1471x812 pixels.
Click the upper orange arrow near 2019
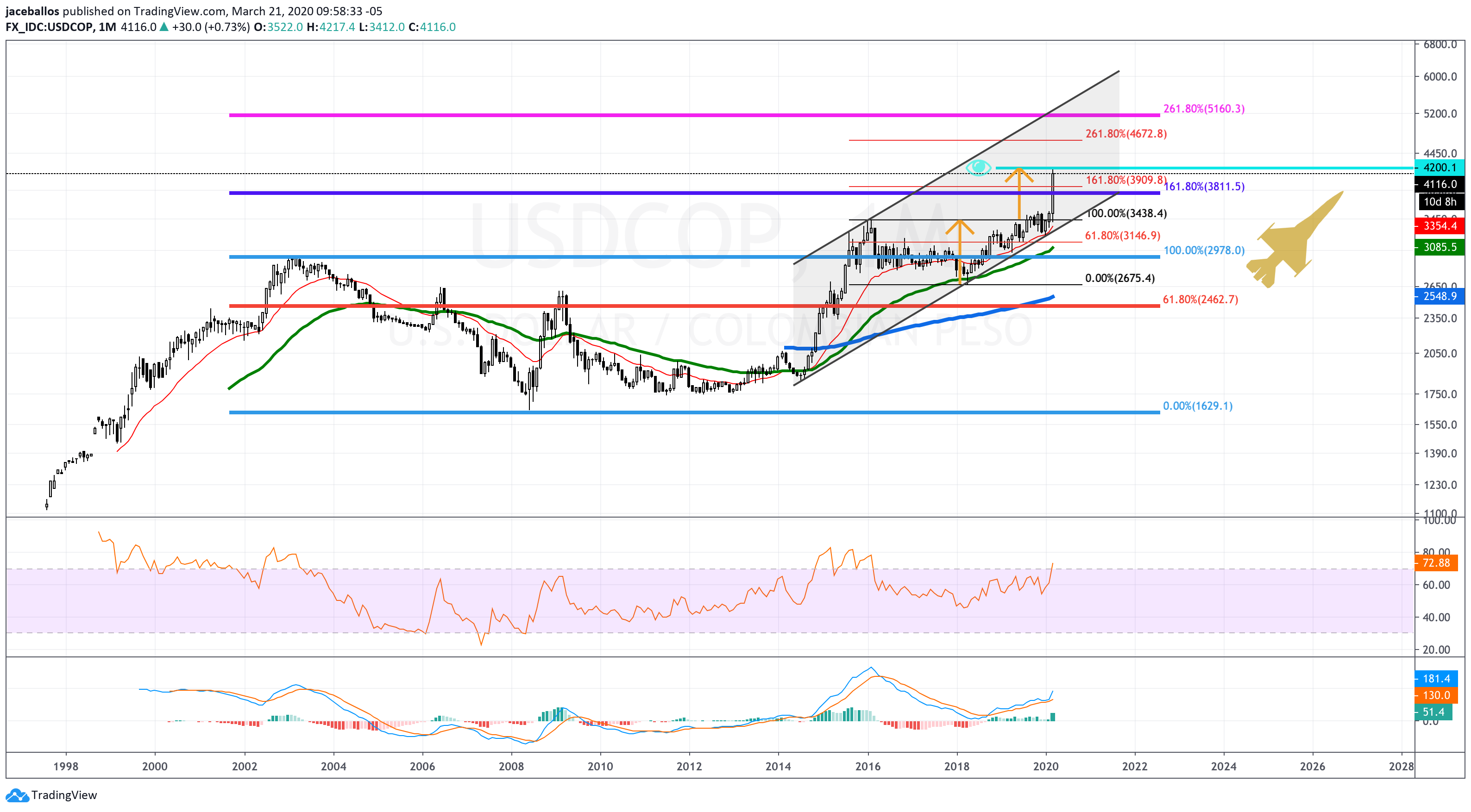(1019, 193)
